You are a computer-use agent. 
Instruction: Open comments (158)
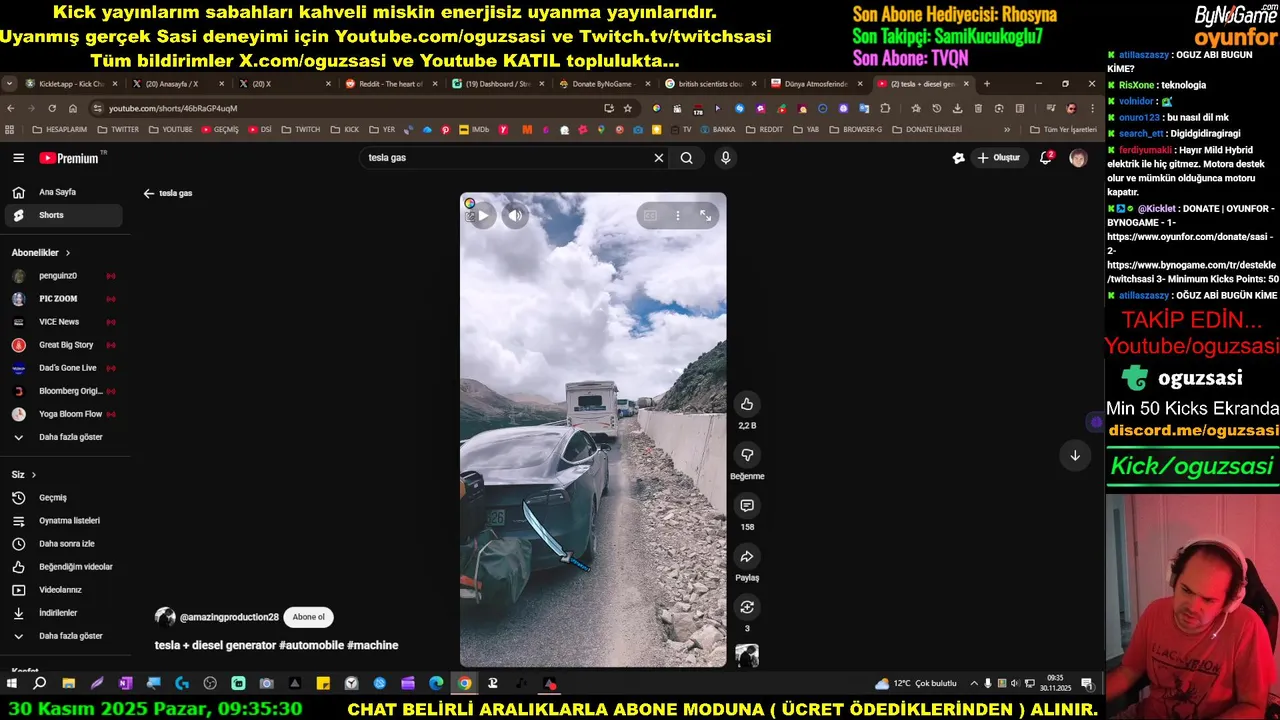[747, 506]
